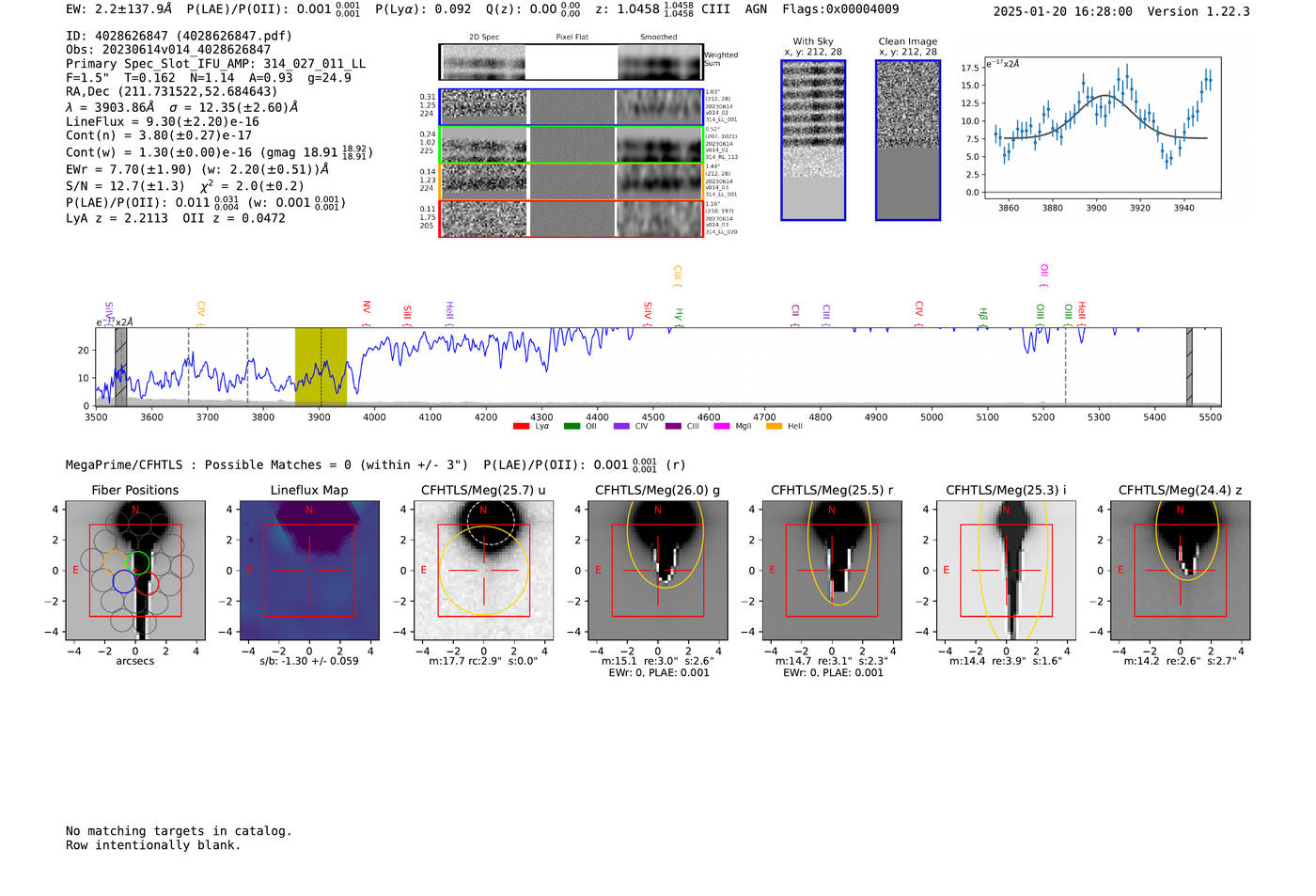Click the white dashed circle in u-band image
The image size is (1316, 896).
pyautogui.click(x=491, y=523)
